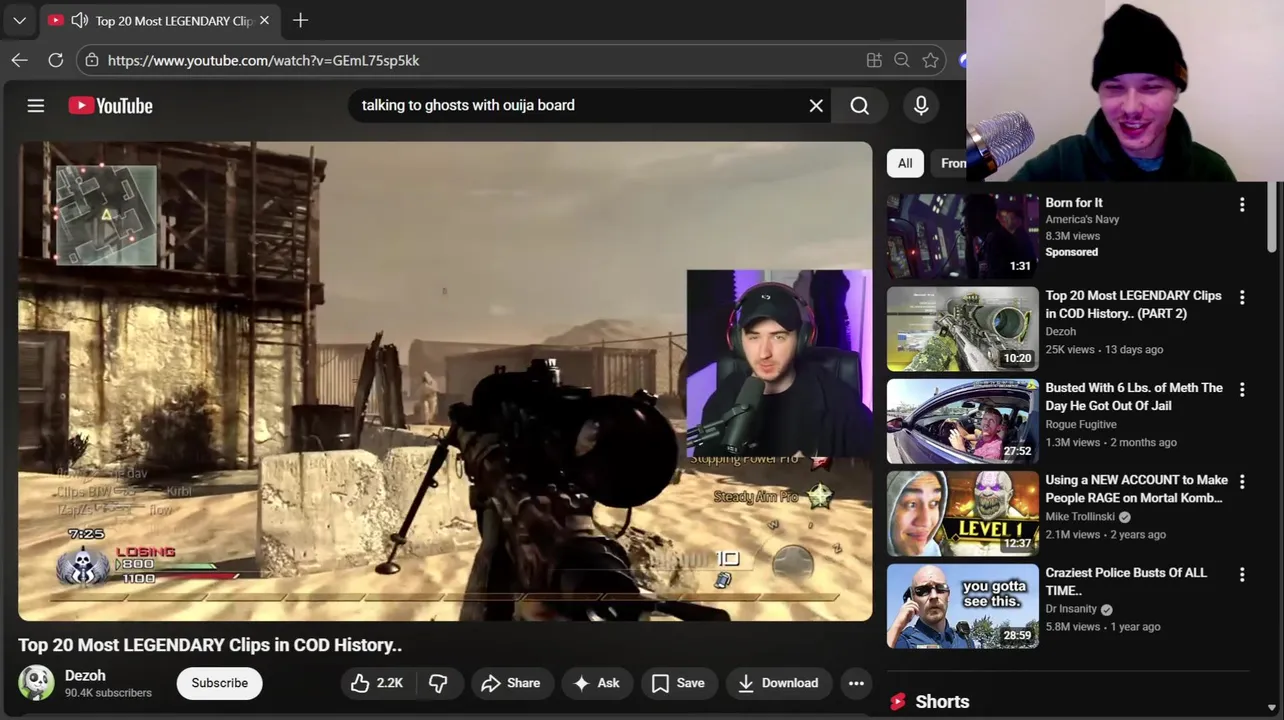Screen dimensions: 1284x720
Task: Open the YouTube guide hamburger menu
Action: tap(36, 105)
